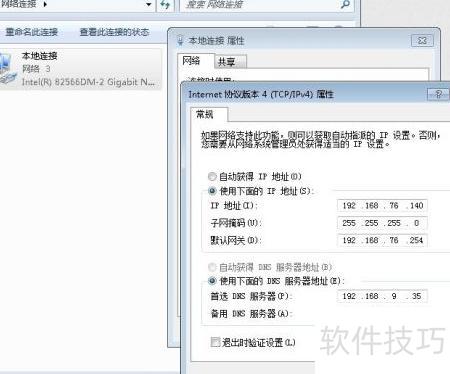This screenshot has width=450, height=374.
Task: Click 重命名此连接 in the toolbar
Action: click(32, 32)
